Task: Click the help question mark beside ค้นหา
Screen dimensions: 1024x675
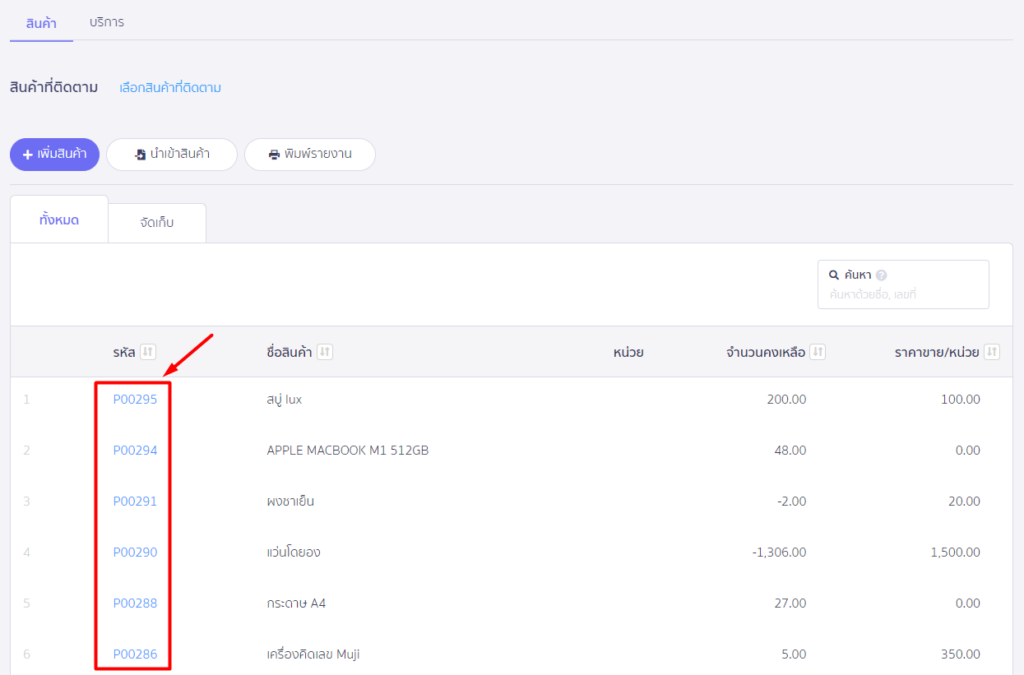Action: pyautogui.click(x=882, y=275)
